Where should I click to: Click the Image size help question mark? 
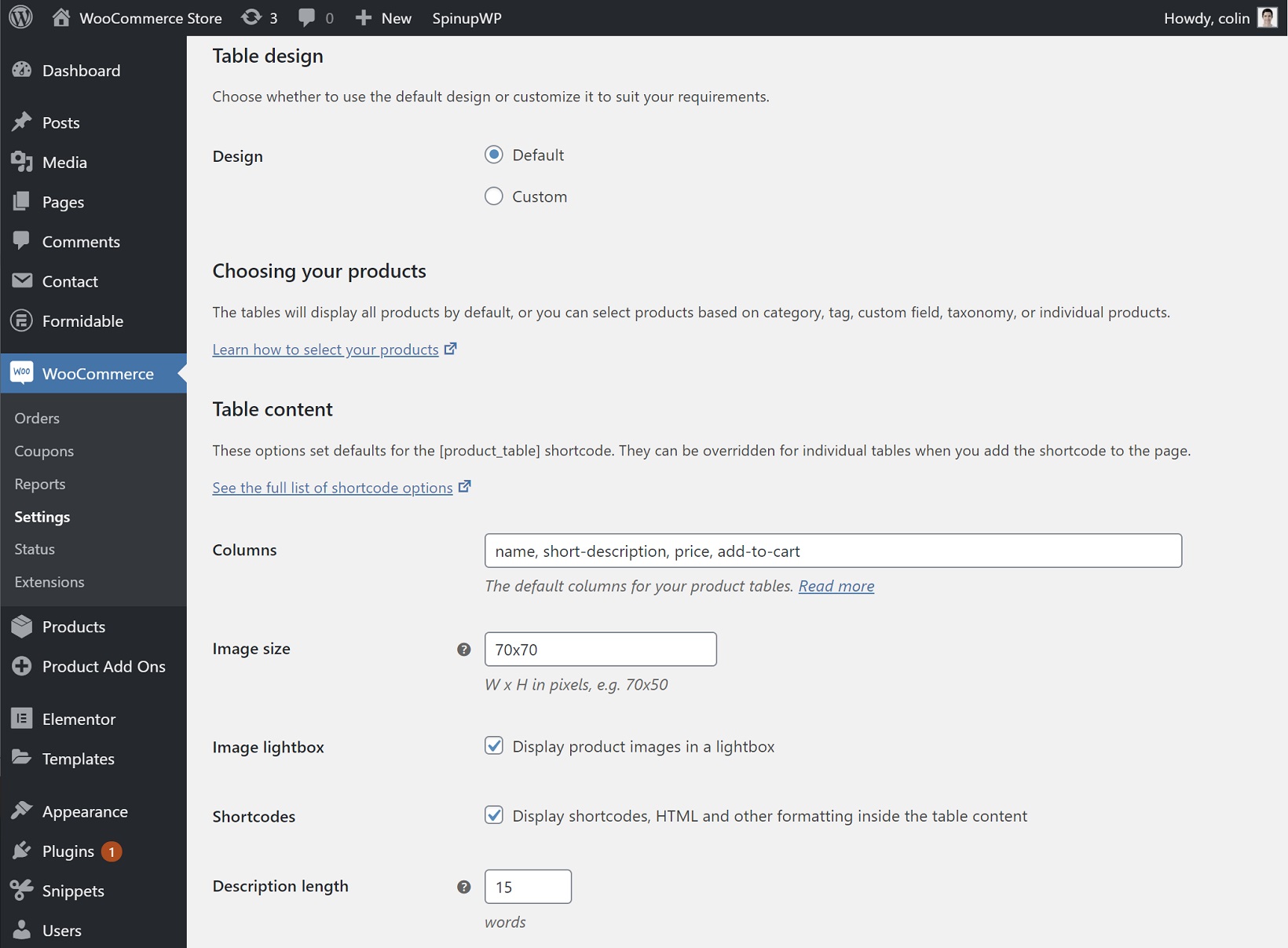pos(464,650)
